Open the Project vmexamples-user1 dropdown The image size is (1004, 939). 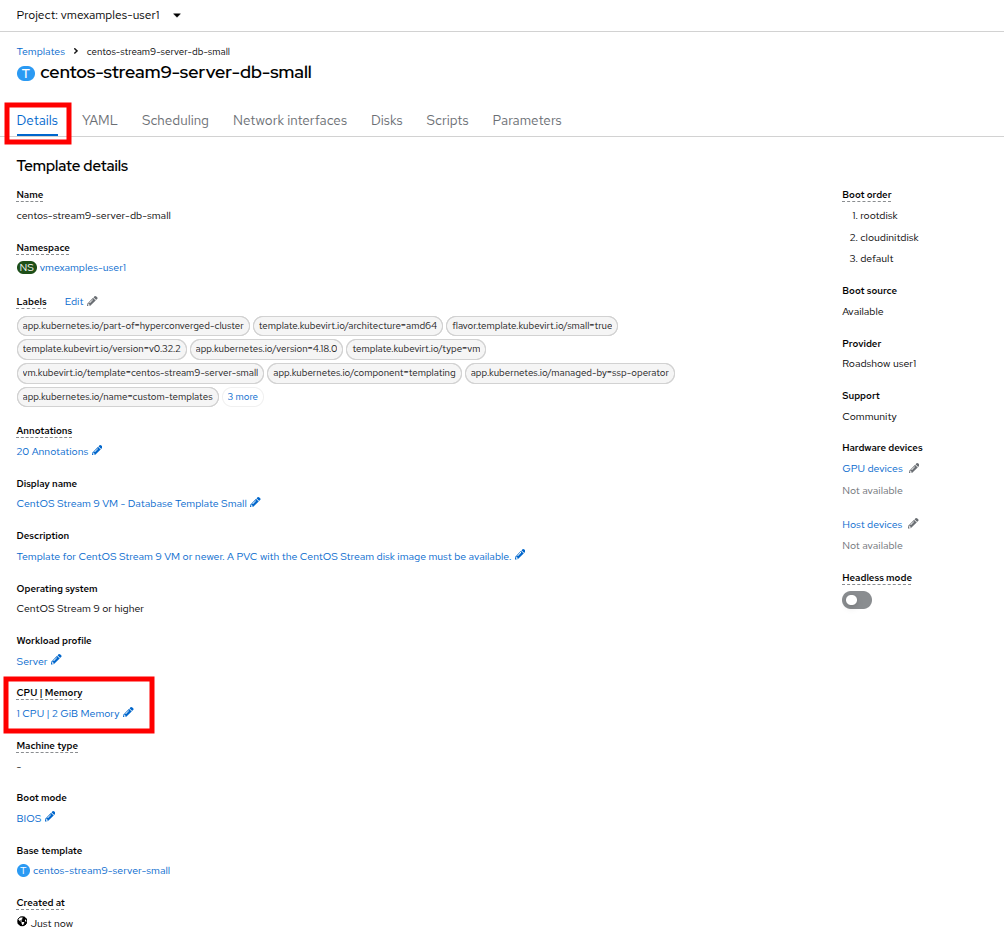(99, 16)
